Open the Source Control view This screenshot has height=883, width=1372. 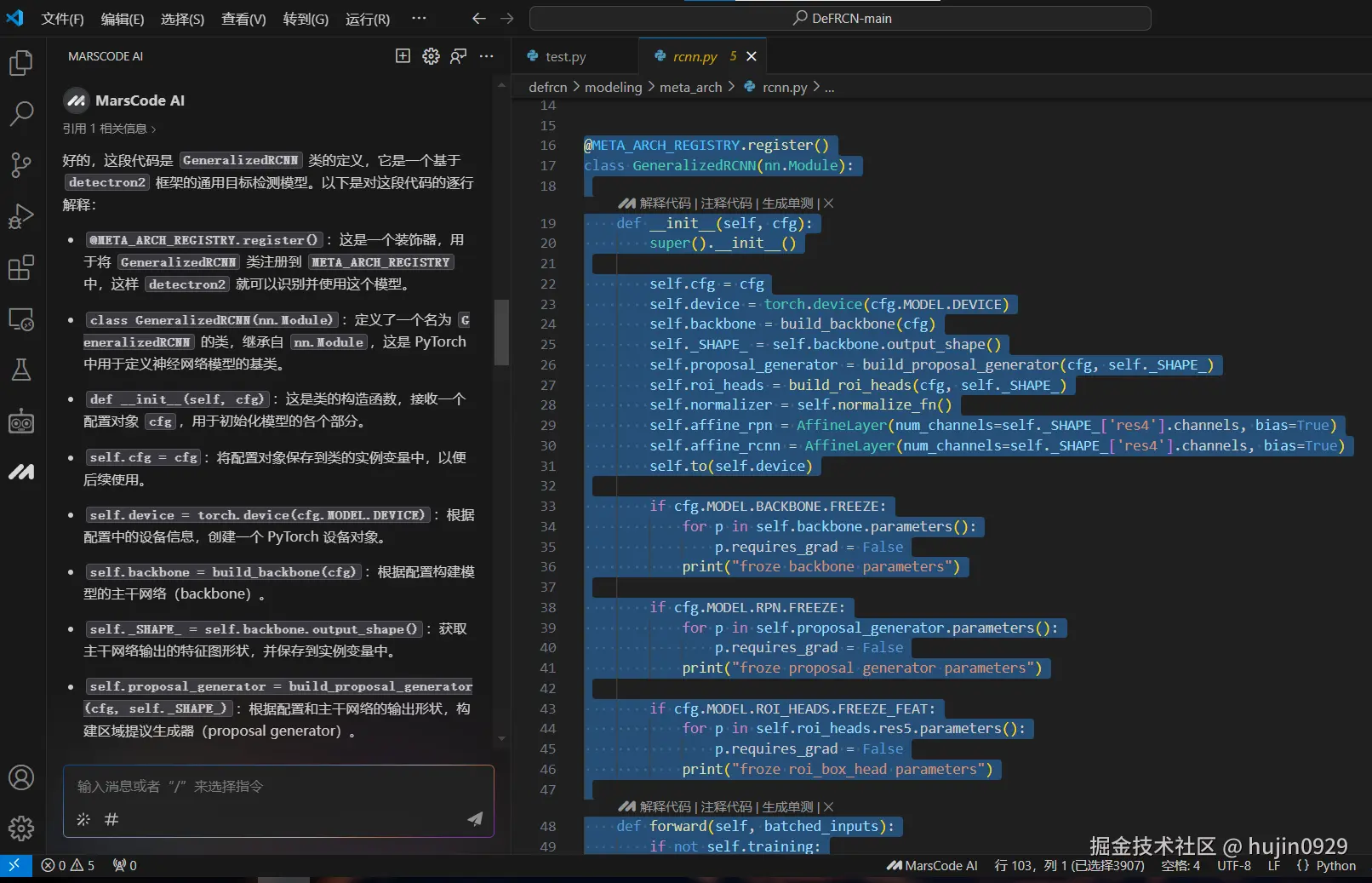[x=20, y=165]
